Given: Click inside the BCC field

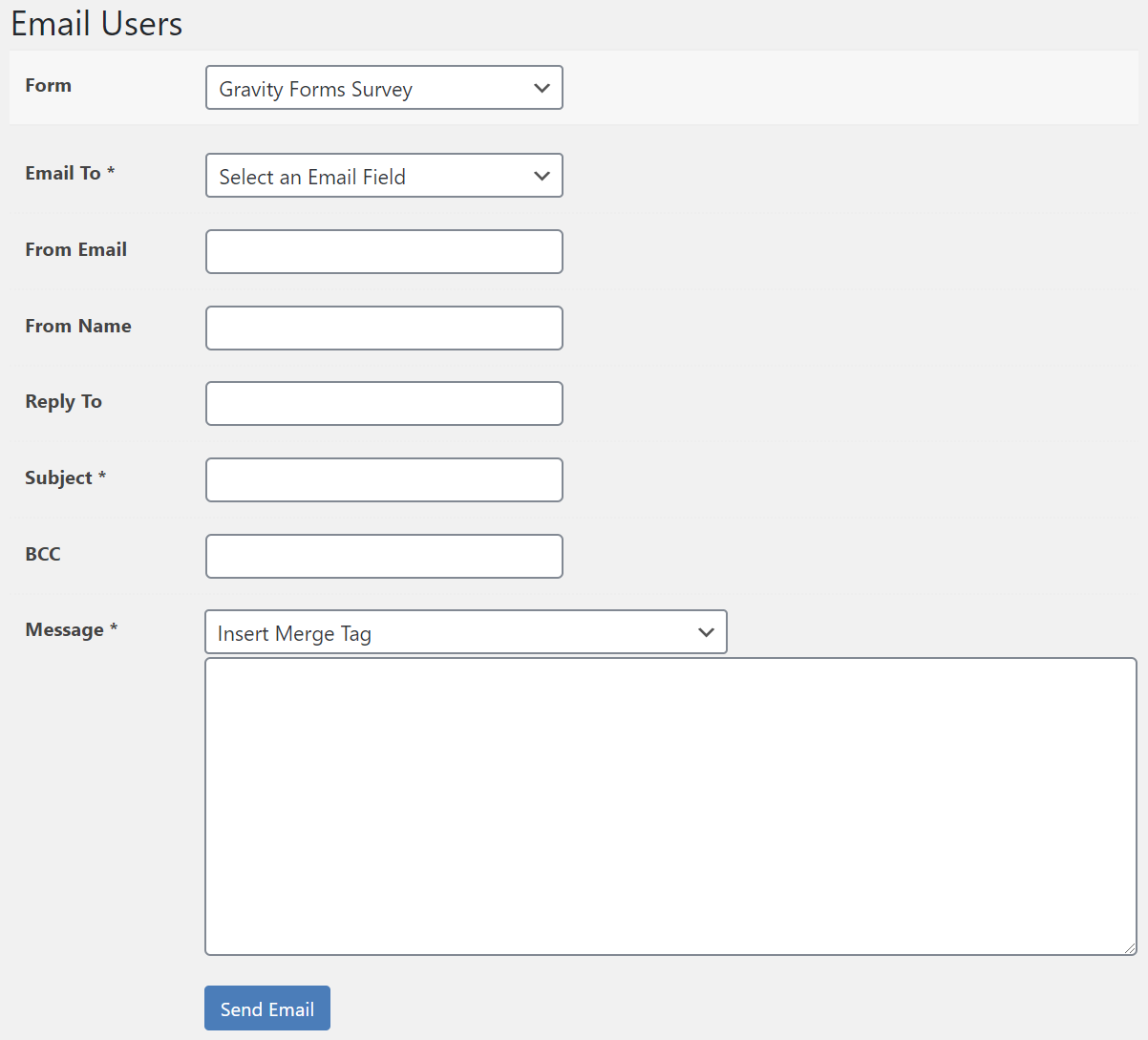Looking at the screenshot, I should (x=383, y=556).
